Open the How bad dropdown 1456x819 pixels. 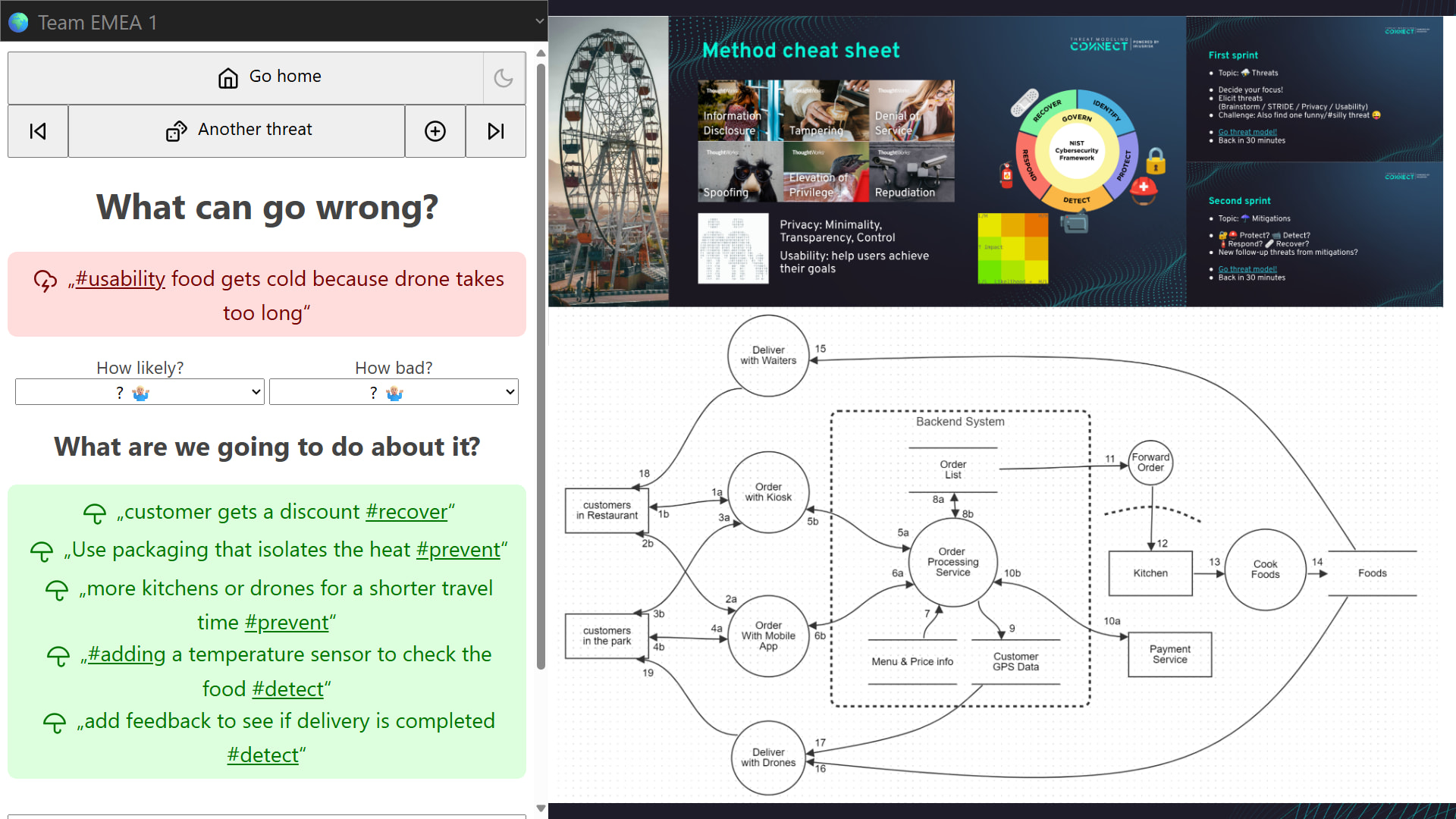tap(394, 392)
